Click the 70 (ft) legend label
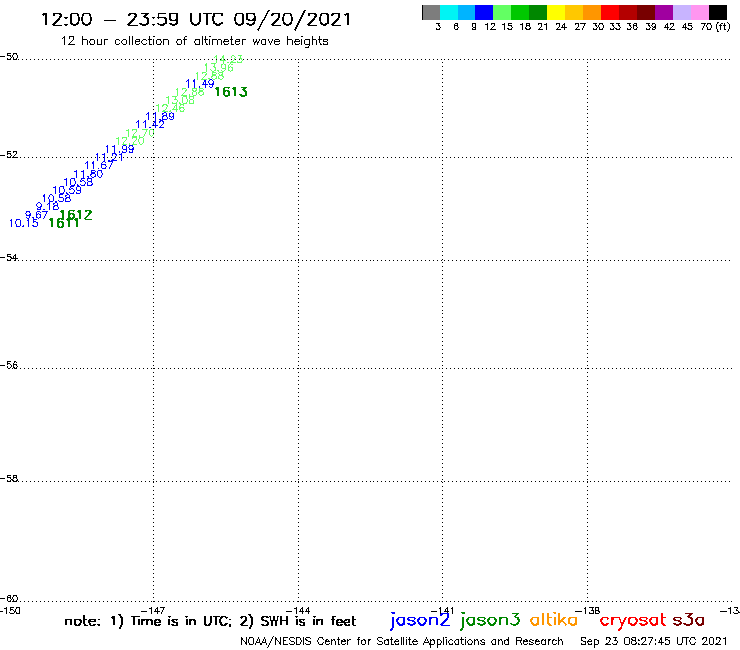Viewport: 740px width, 650px height. [x=715, y=27]
